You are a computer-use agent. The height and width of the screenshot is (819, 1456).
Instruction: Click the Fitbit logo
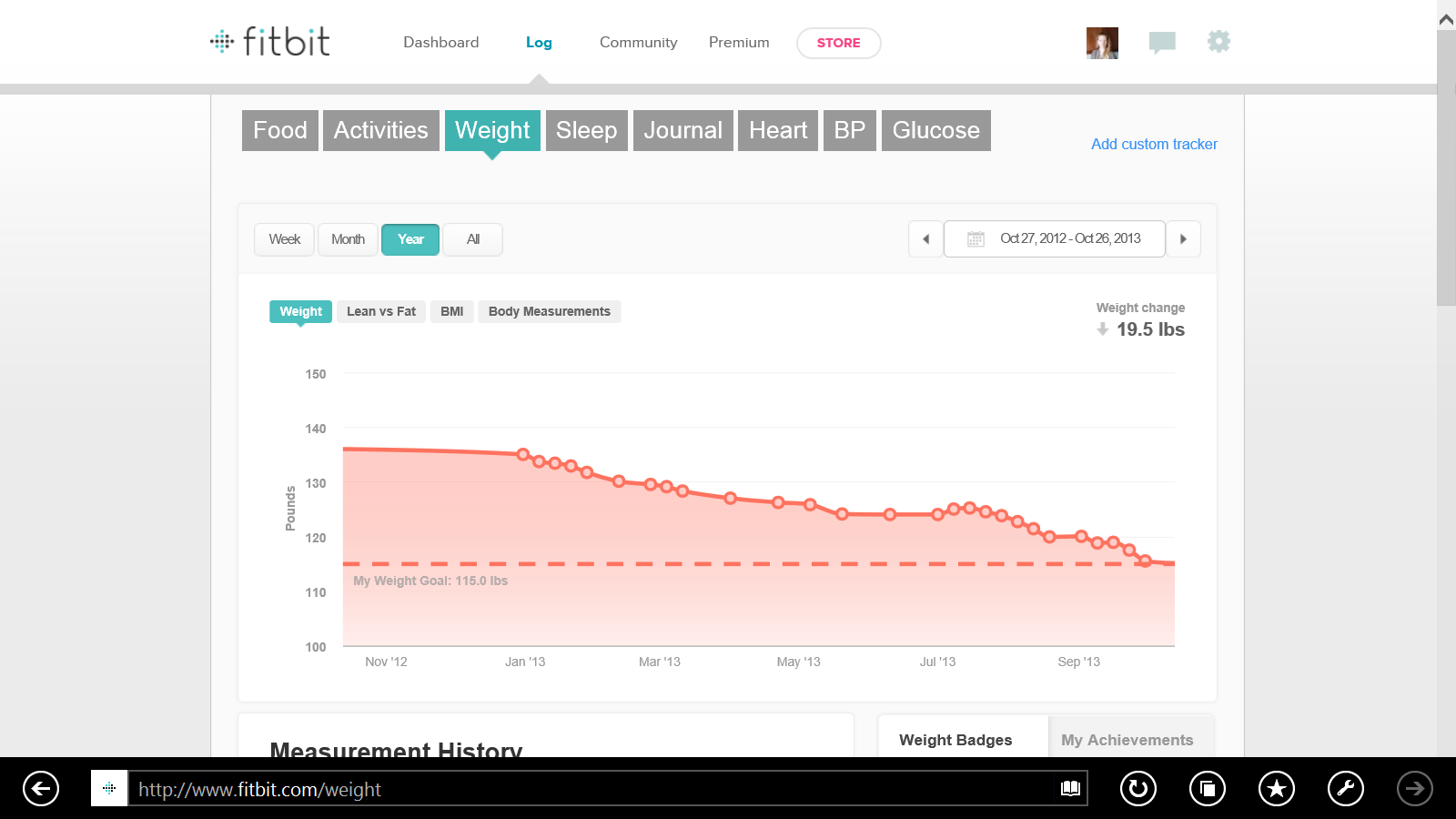tap(270, 42)
